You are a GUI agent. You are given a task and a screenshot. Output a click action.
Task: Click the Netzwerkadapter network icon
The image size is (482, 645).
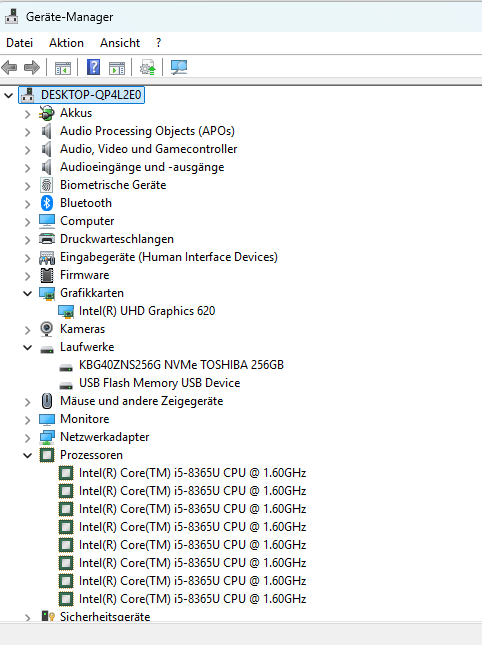pyautogui.click(x=47, y=437)
